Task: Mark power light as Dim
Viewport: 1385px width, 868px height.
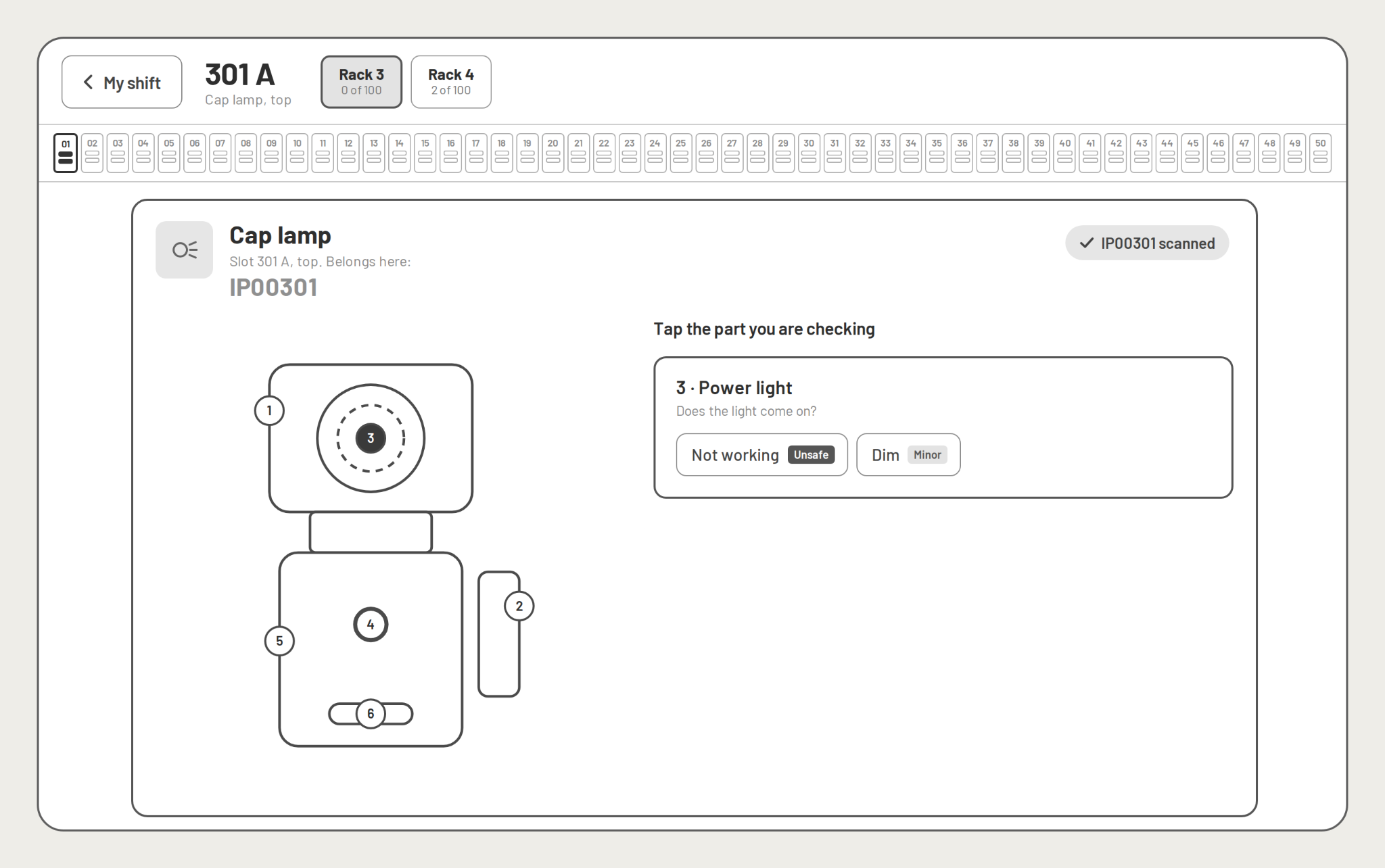Action: [908, 455]
